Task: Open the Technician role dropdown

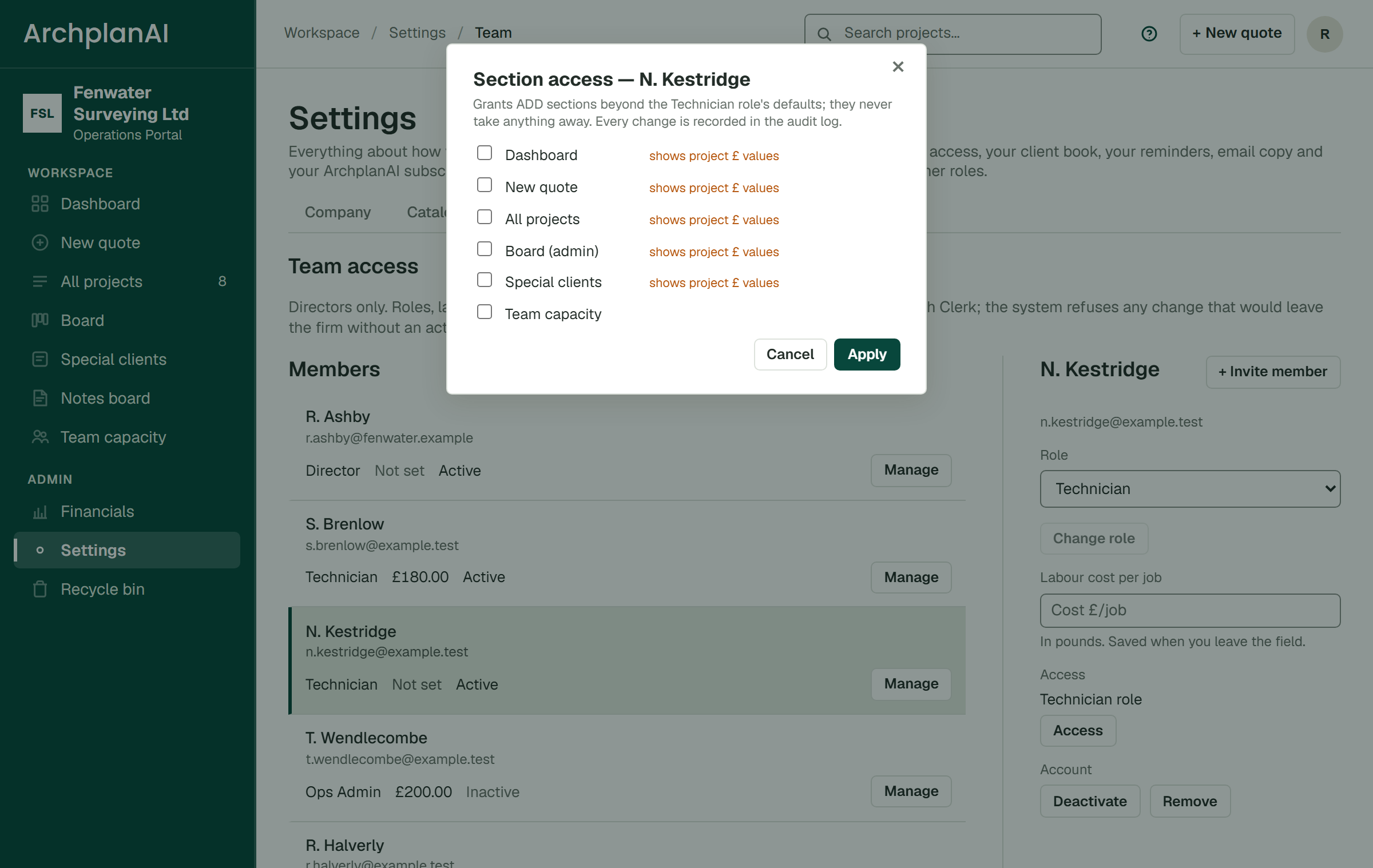Action: click(x=1190, y=489)
